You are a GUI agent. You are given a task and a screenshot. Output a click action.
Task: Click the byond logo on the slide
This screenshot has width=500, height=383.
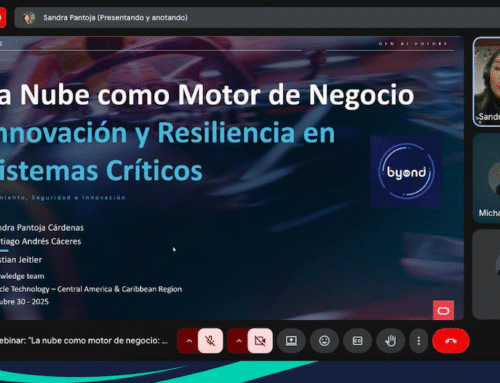tap(406, 171)
